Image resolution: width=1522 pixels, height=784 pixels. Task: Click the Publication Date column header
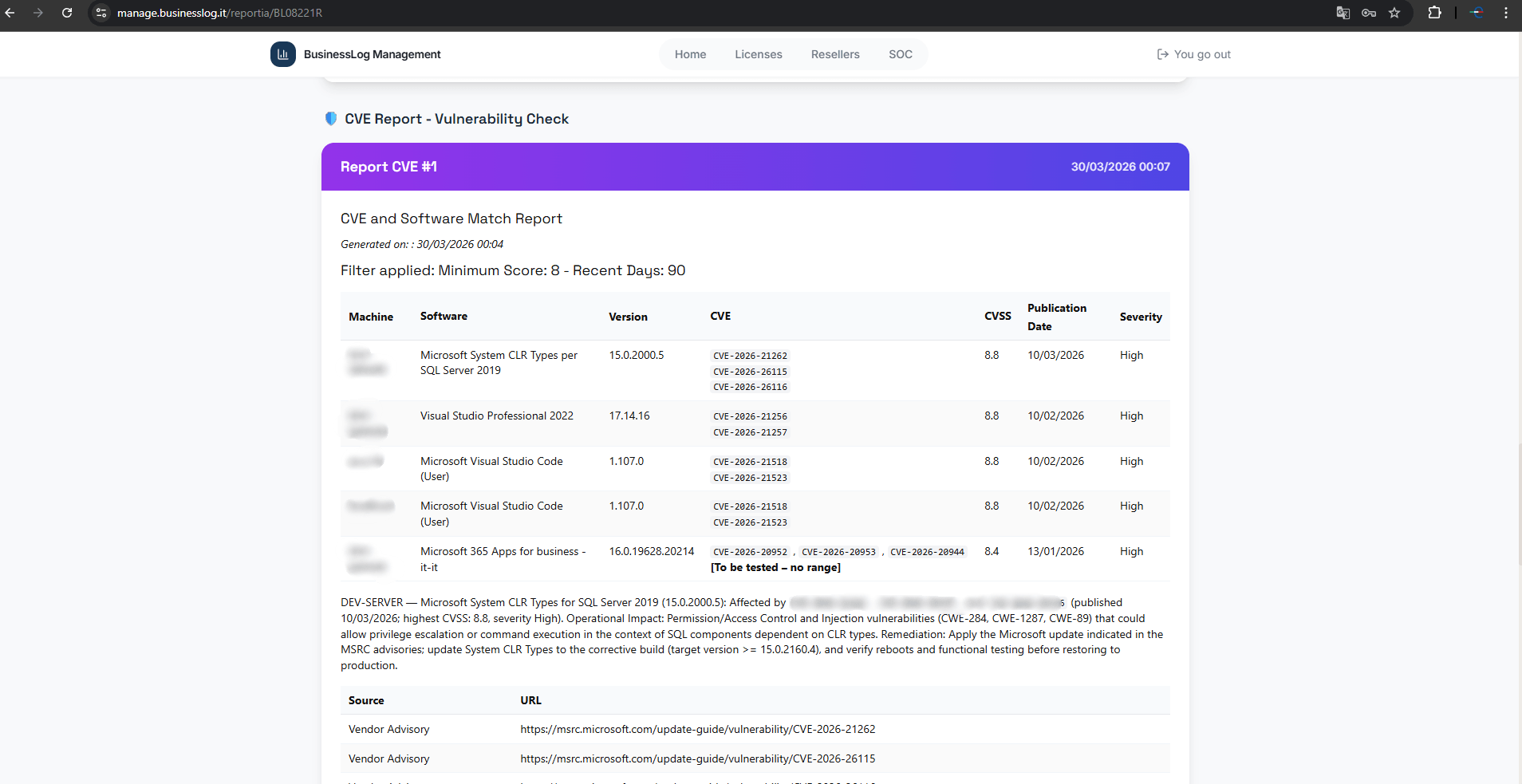pyautogui.click(x=1056, y=317)
